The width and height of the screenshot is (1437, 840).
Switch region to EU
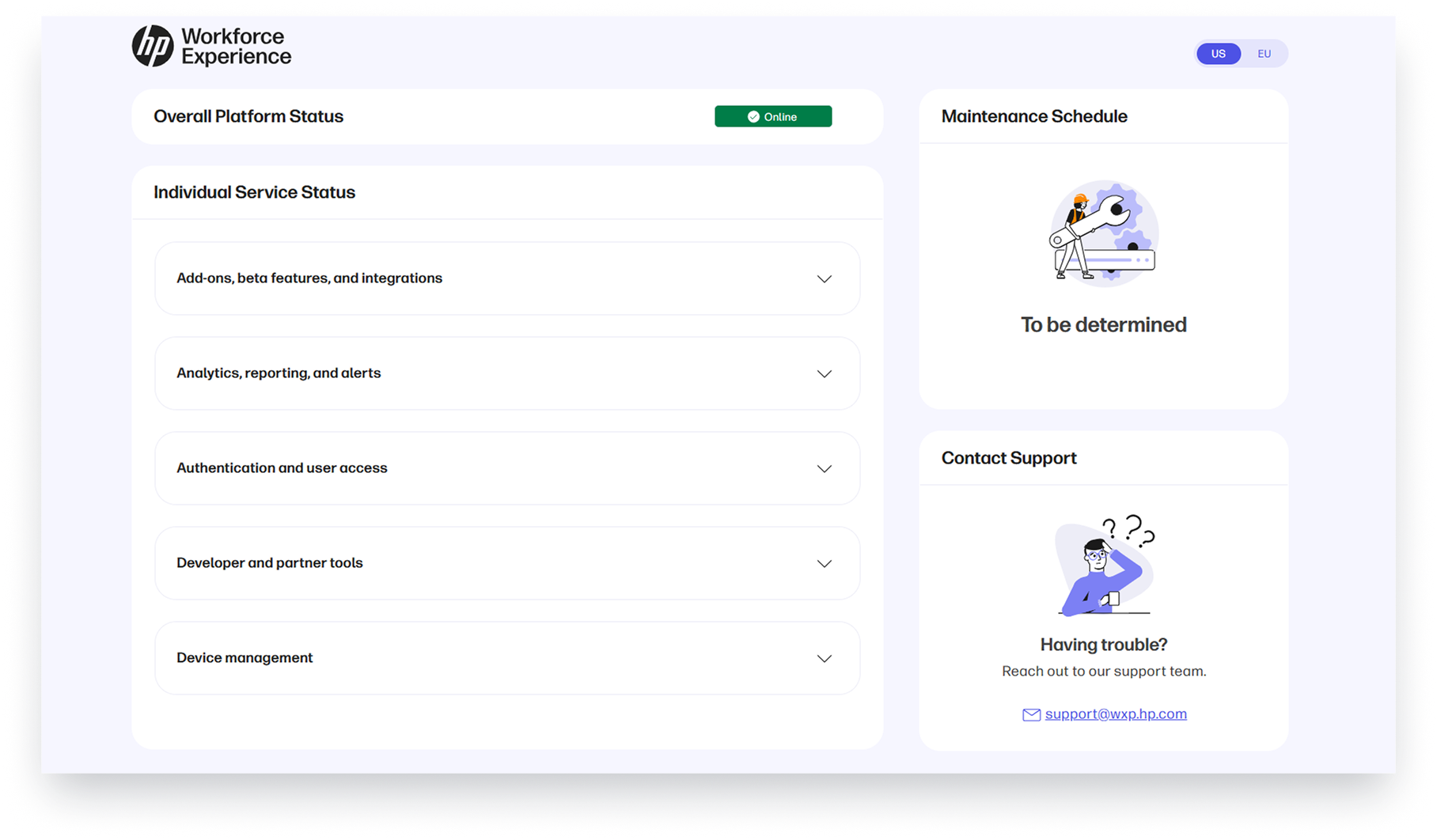click(1264, 54)
